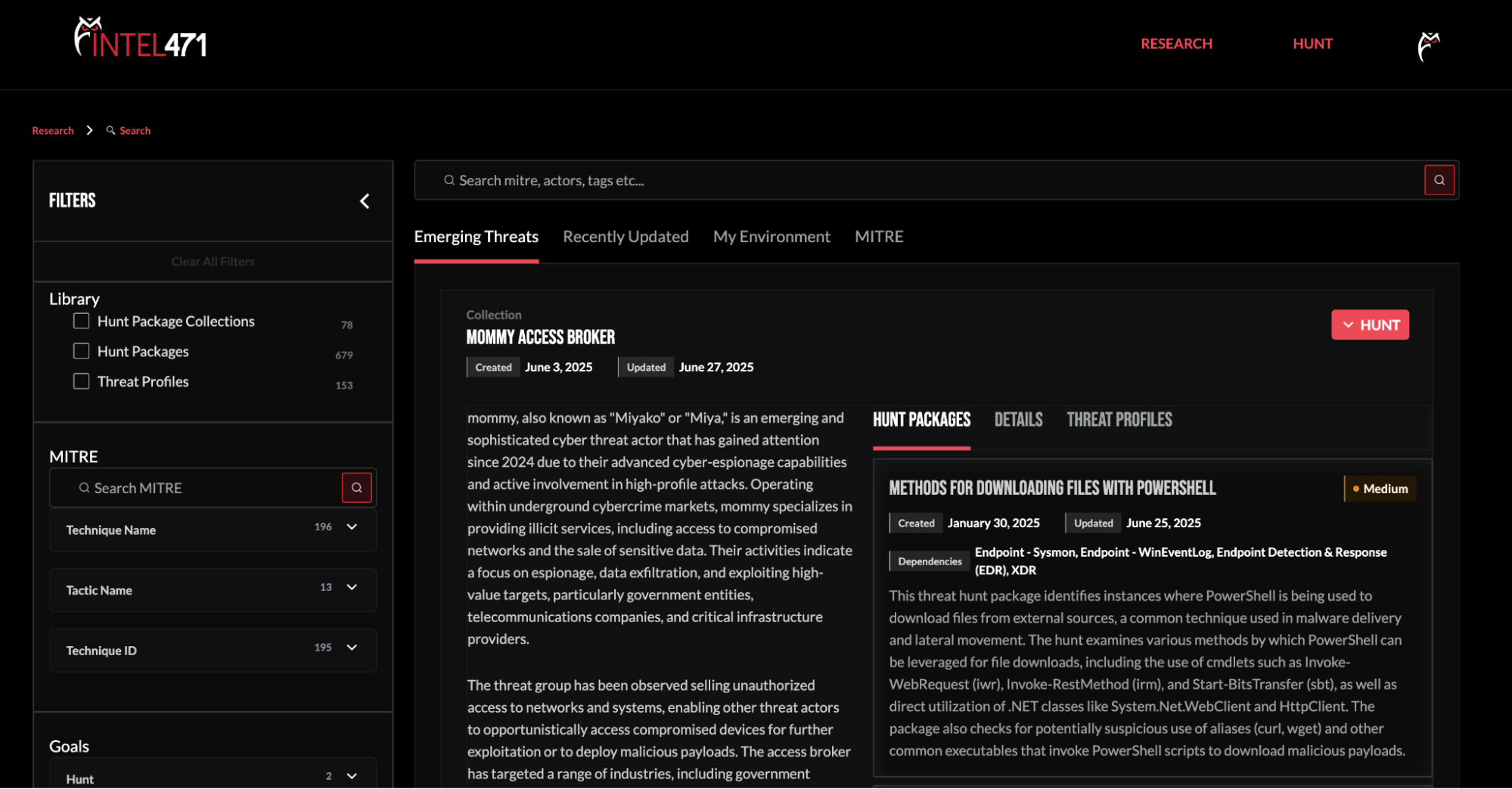Click the Dependencies label tag

click(930, 561)
